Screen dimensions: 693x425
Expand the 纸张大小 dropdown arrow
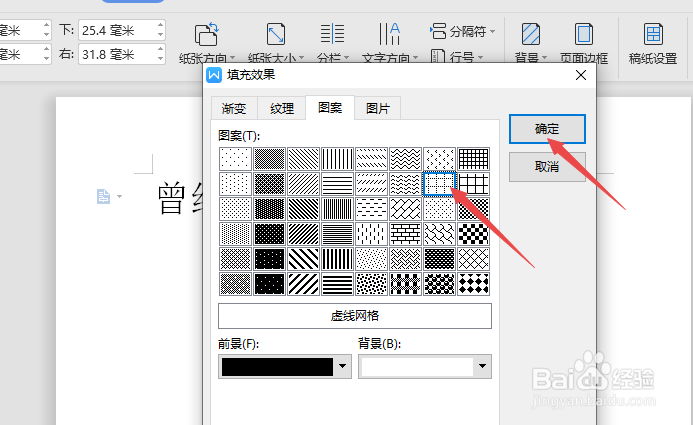301,58
